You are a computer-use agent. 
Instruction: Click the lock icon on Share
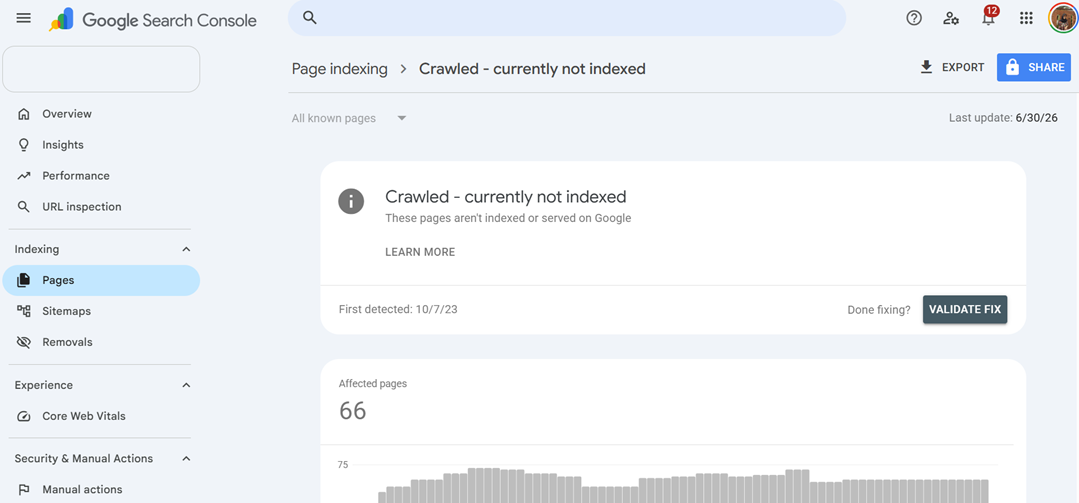coord(1012,67)
